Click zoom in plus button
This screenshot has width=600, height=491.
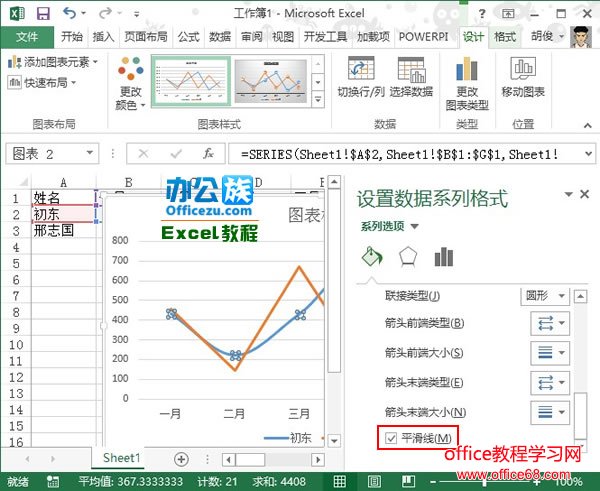pos(537,482)
